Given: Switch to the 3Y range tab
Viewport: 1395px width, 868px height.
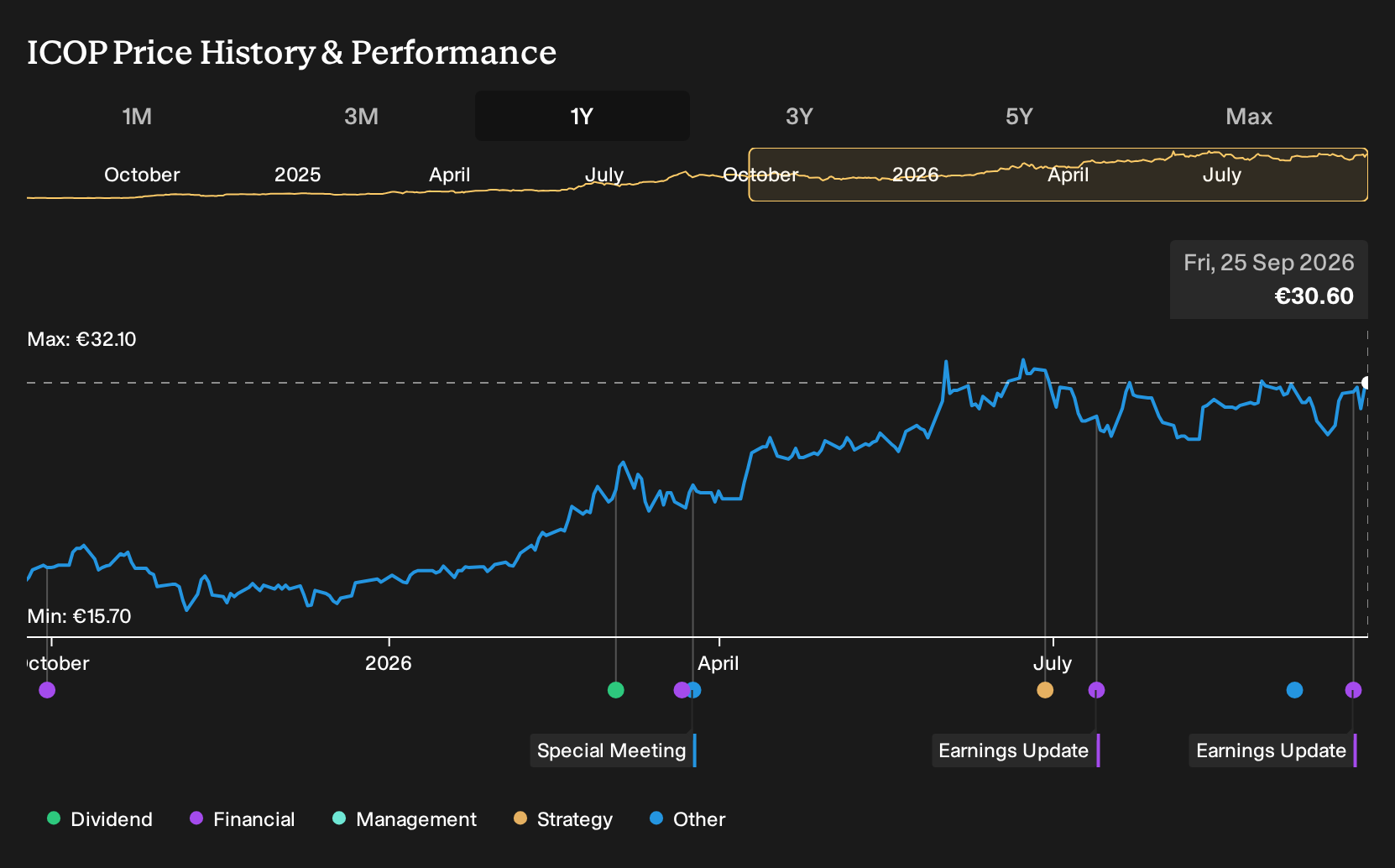Looking at the screenshot, I should 799,116.
